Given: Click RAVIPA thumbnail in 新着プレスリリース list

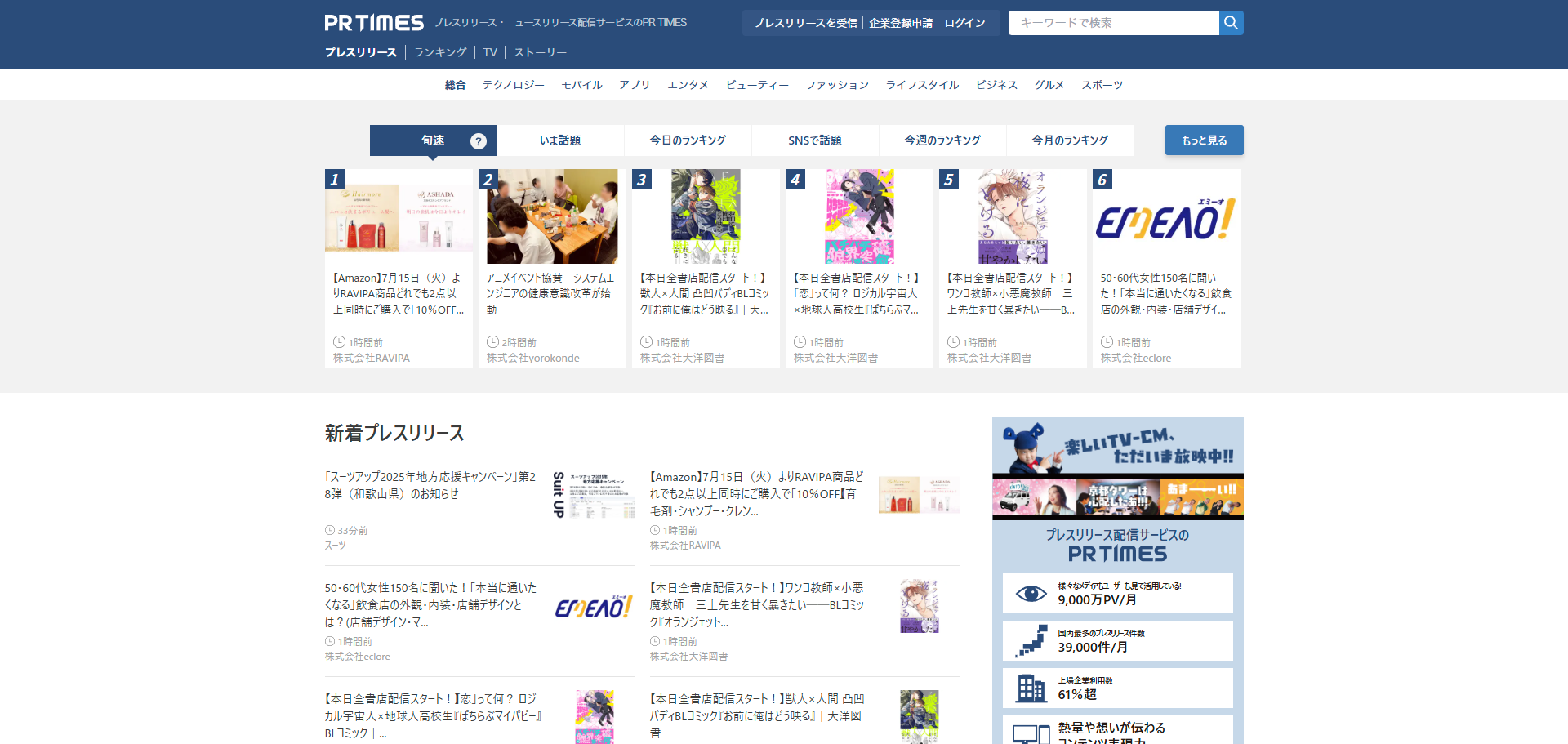Looking at the screenshot, I should [x=919, y=495].
